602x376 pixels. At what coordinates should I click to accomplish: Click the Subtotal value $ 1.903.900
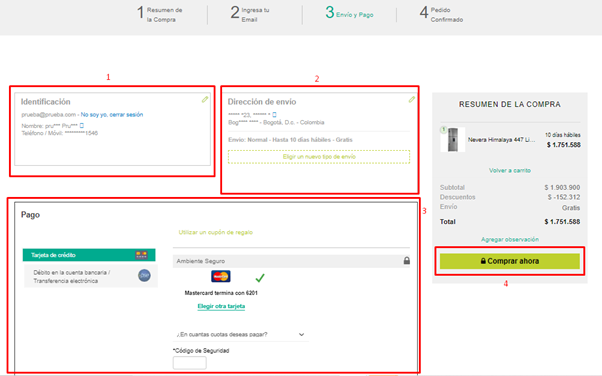[562, 187]
